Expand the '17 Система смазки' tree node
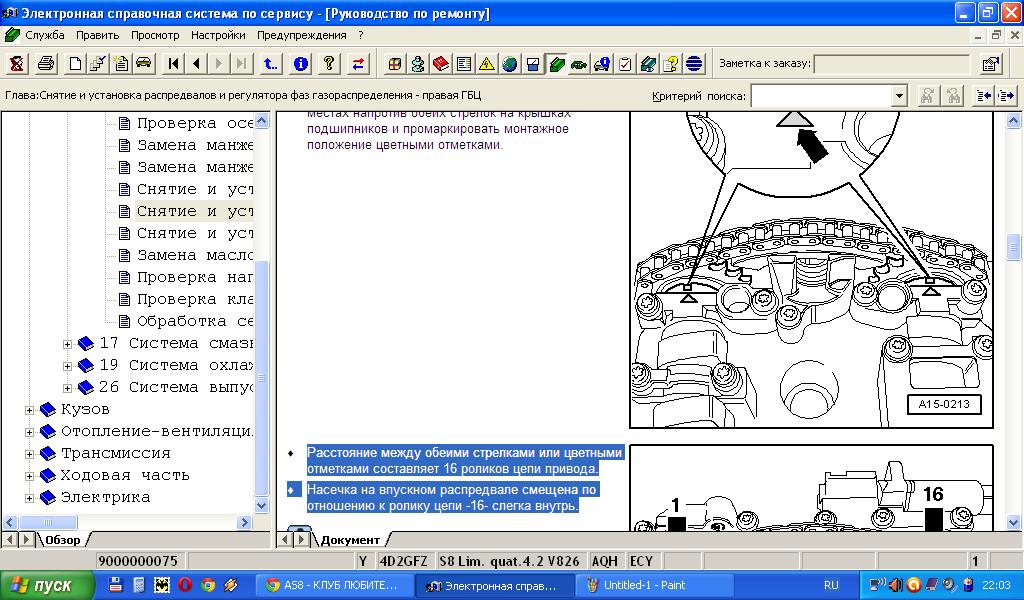The image size is (1024, 600). tap(68, 344)
